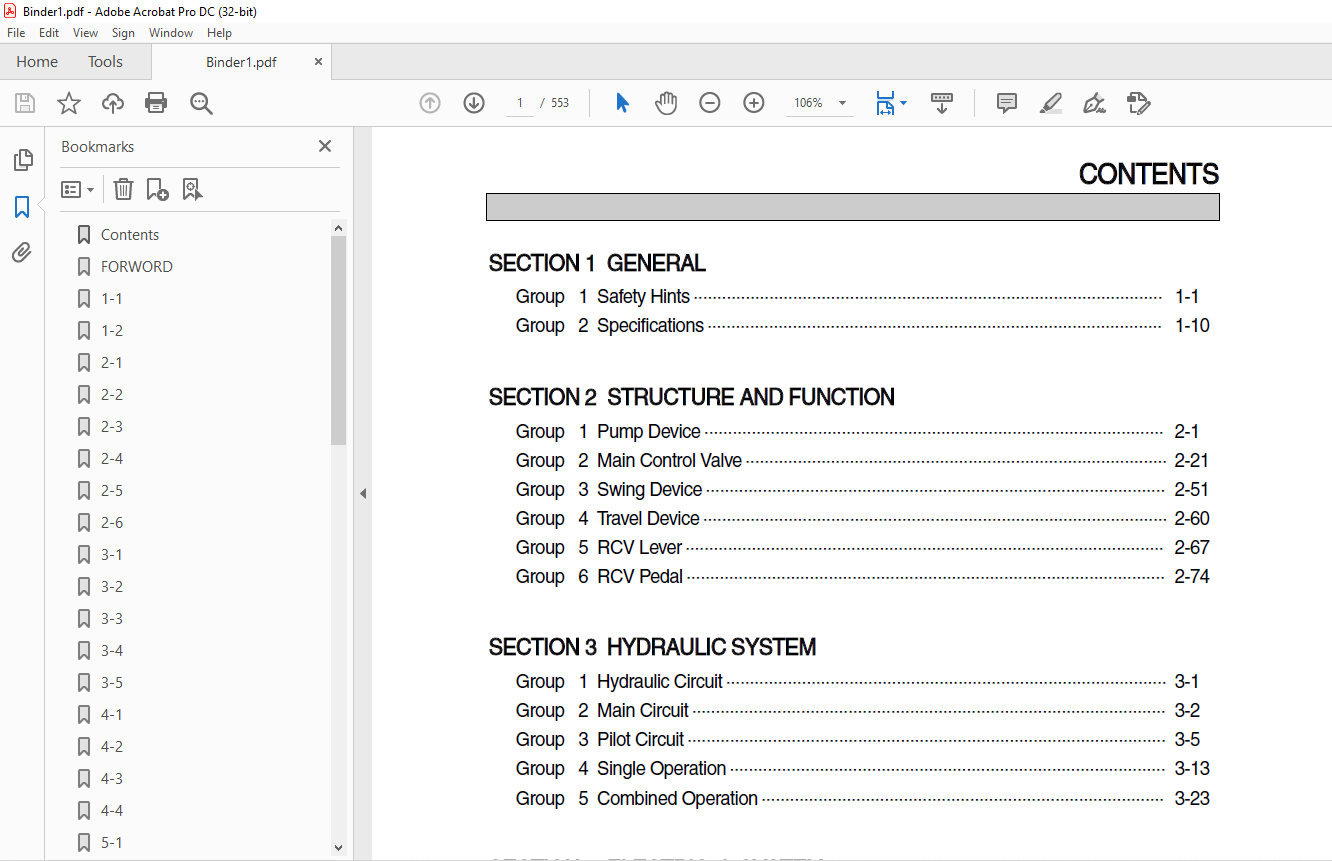The image size is (1332, 861).
Task: Switch to the Tools tab
Action: click(x=105, y=62)
